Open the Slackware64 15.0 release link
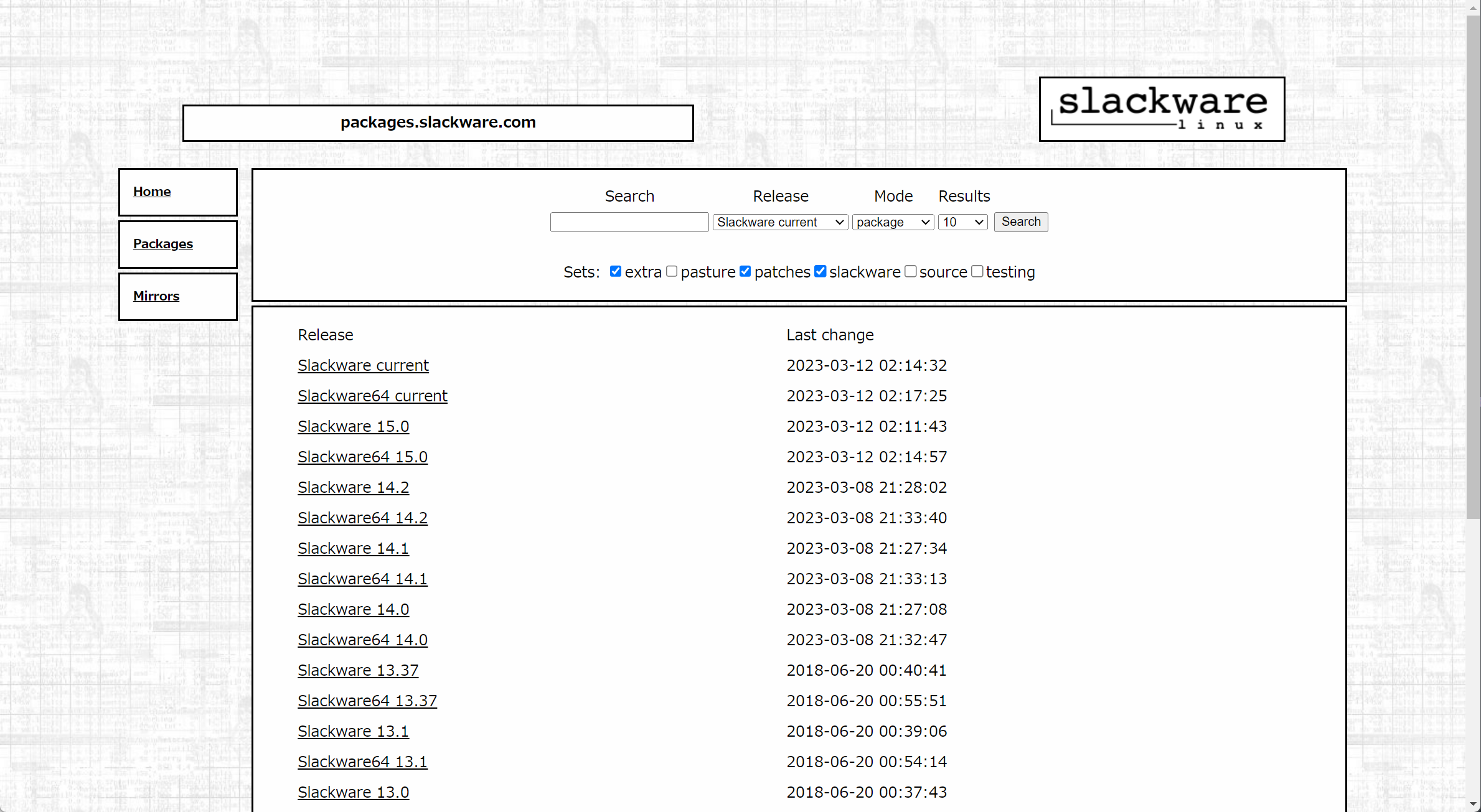This screenshot has height=812, width=1481. coord(362,456)
